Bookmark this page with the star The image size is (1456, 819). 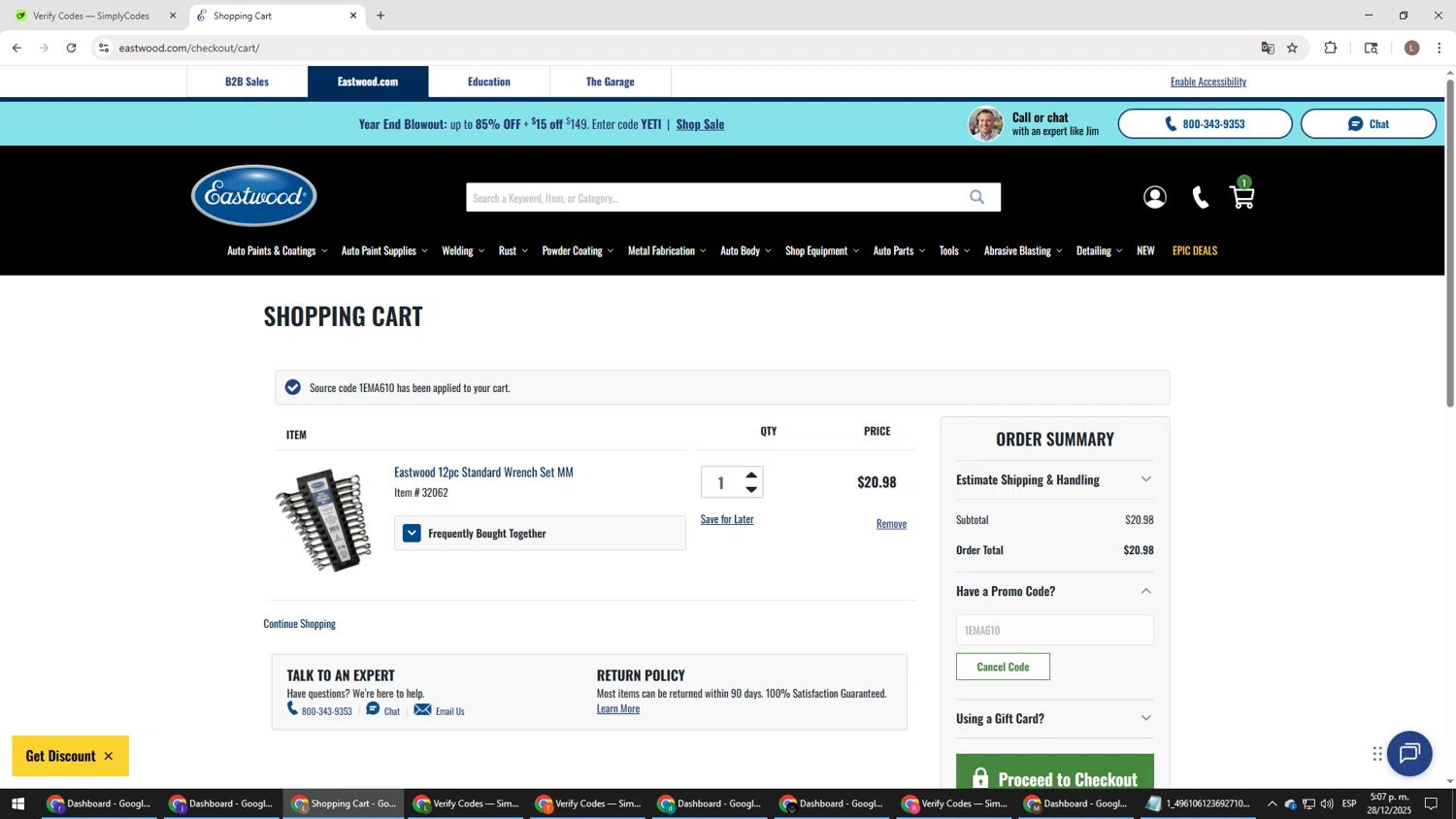click(1292, 48)
